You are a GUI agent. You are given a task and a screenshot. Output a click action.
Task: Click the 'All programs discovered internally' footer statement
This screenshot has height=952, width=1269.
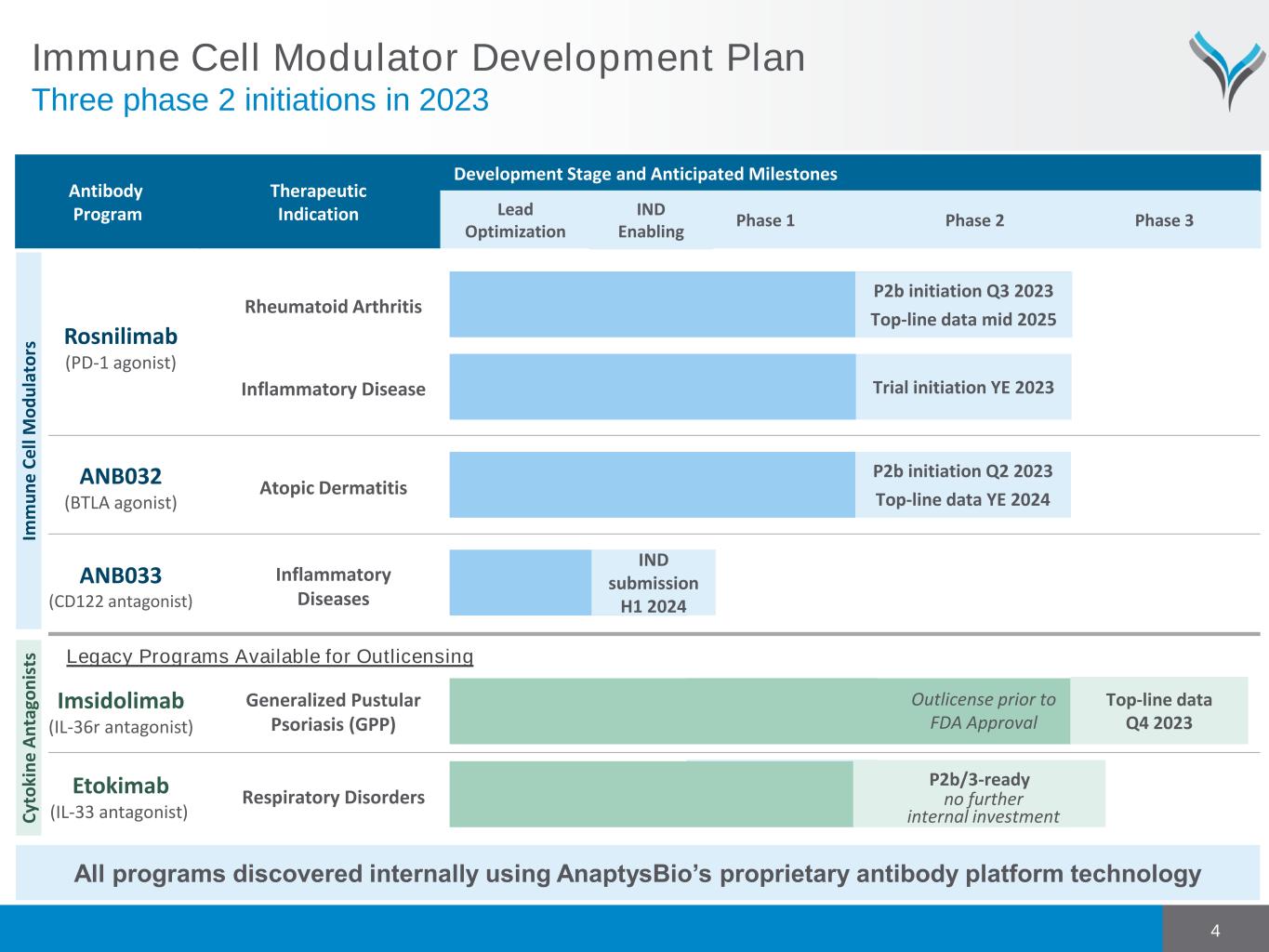638,874
